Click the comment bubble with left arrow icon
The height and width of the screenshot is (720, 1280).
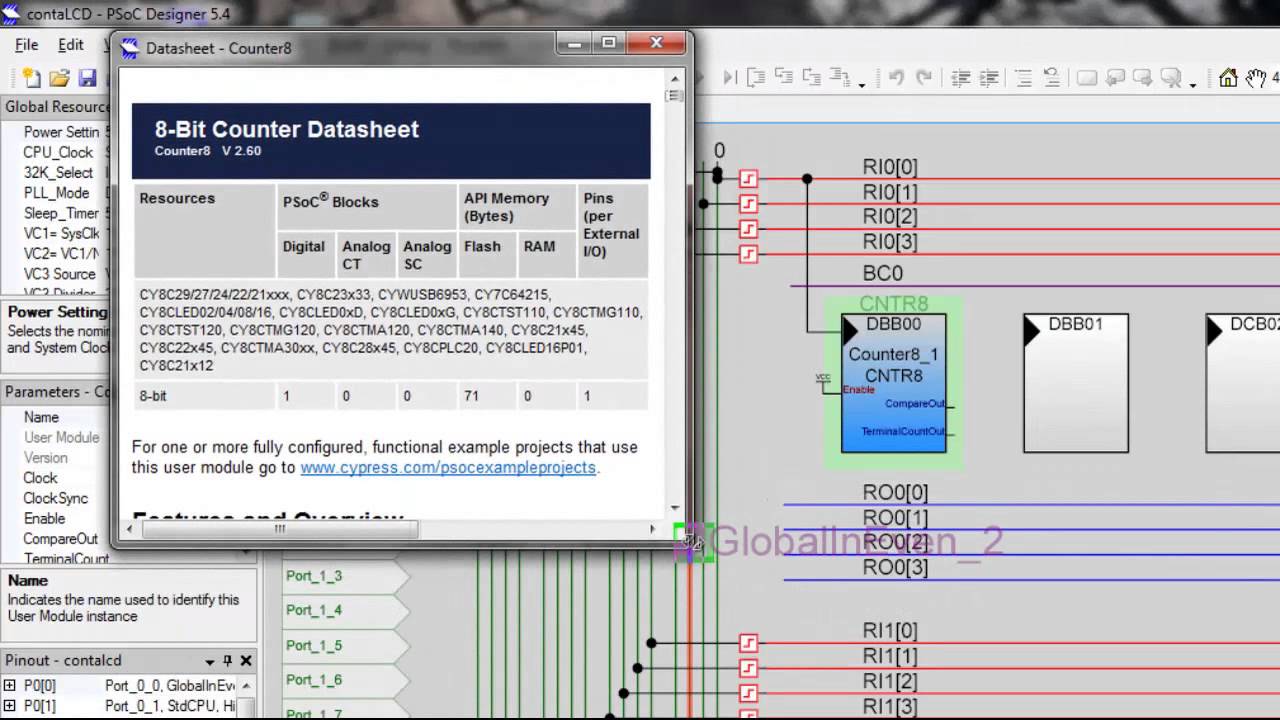click(x=1115, y=77)
